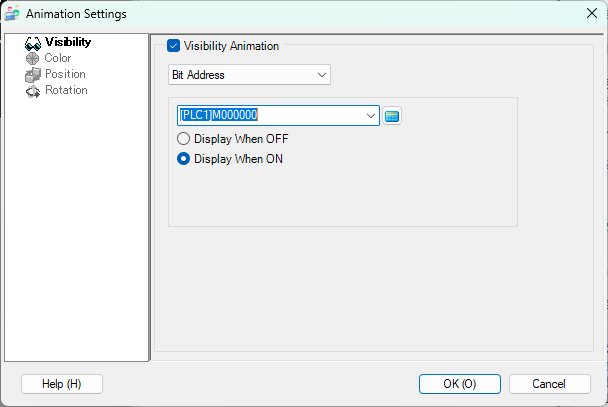Open the address input keypad icon
This screenshot has width=608, height=407.
pyautogui.click(x=392, y=116)
